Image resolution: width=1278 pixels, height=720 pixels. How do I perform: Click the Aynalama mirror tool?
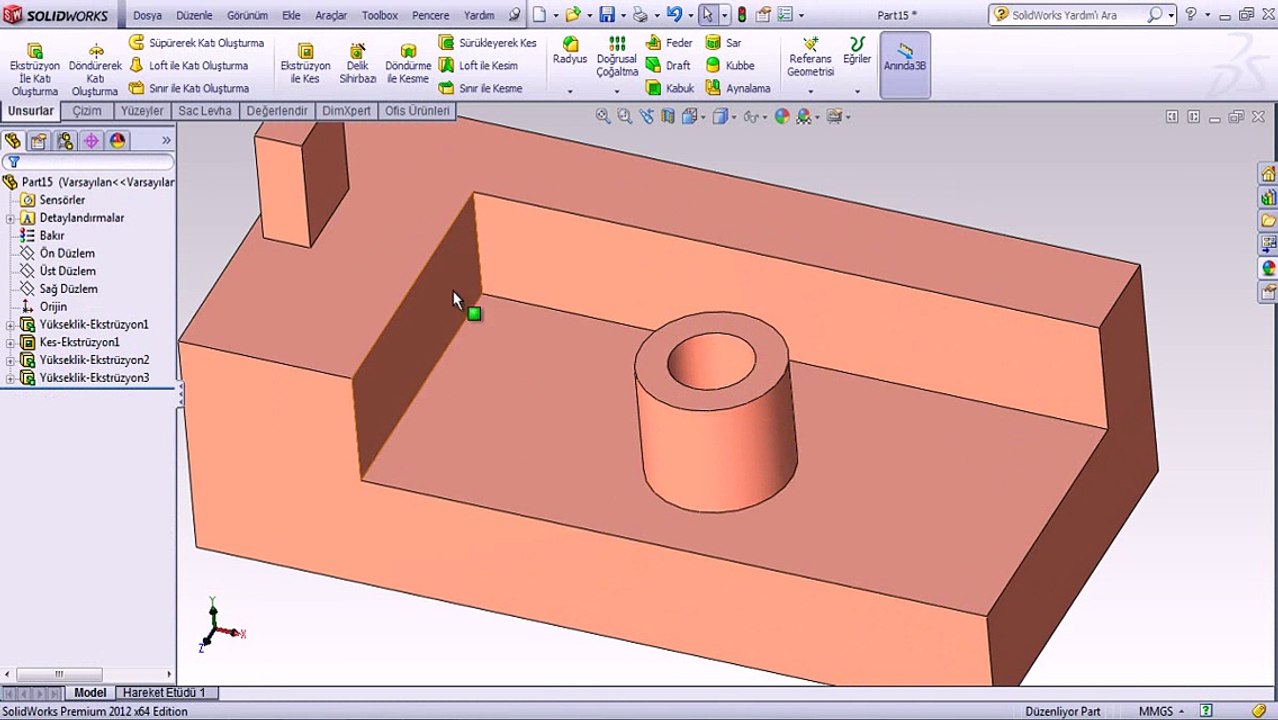pyautogui.click(x=738, y=88)
